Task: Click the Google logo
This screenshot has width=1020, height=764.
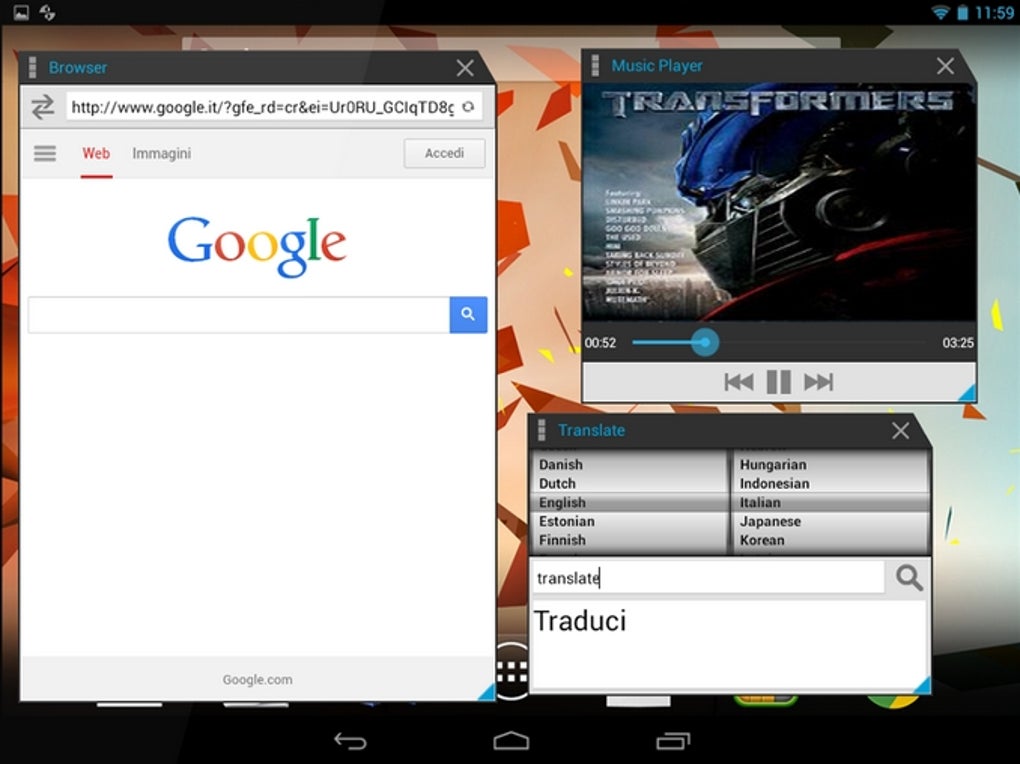Action: tap(257, 246)
